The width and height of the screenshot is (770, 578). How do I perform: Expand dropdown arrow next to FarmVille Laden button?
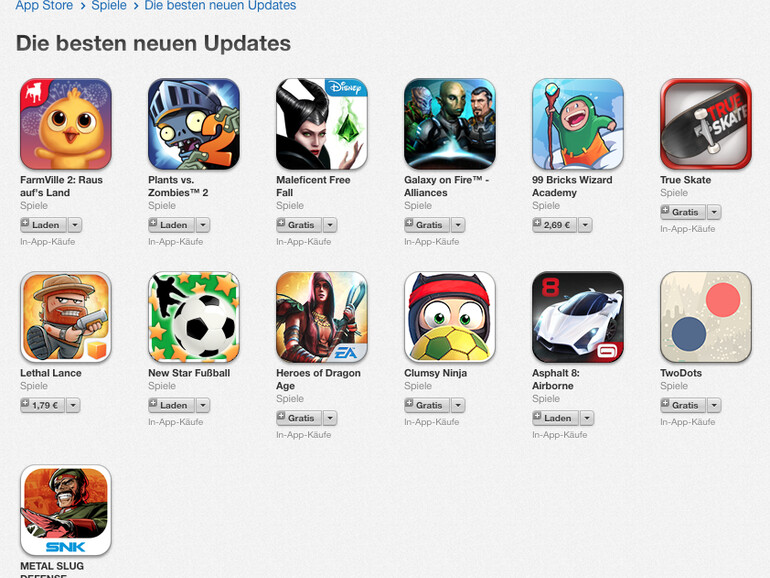(75, 225)
